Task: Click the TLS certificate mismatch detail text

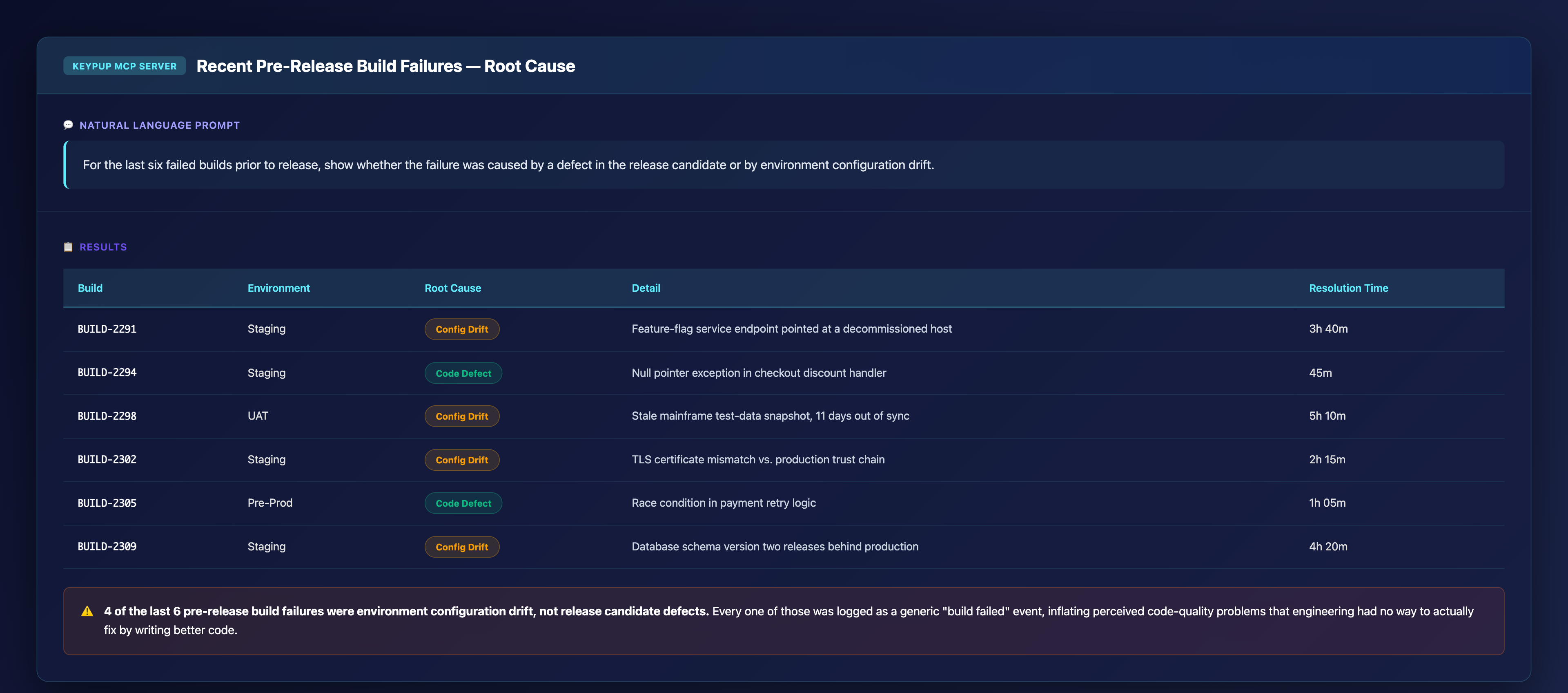Action: [758, 460]
